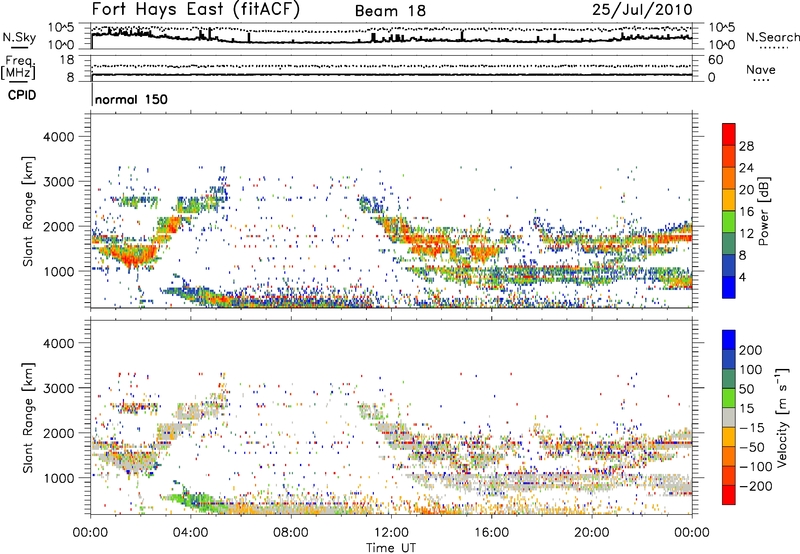Click the -100 label on Velocity colorbar
Screen dimensions: 800x554
click(755, 467)
